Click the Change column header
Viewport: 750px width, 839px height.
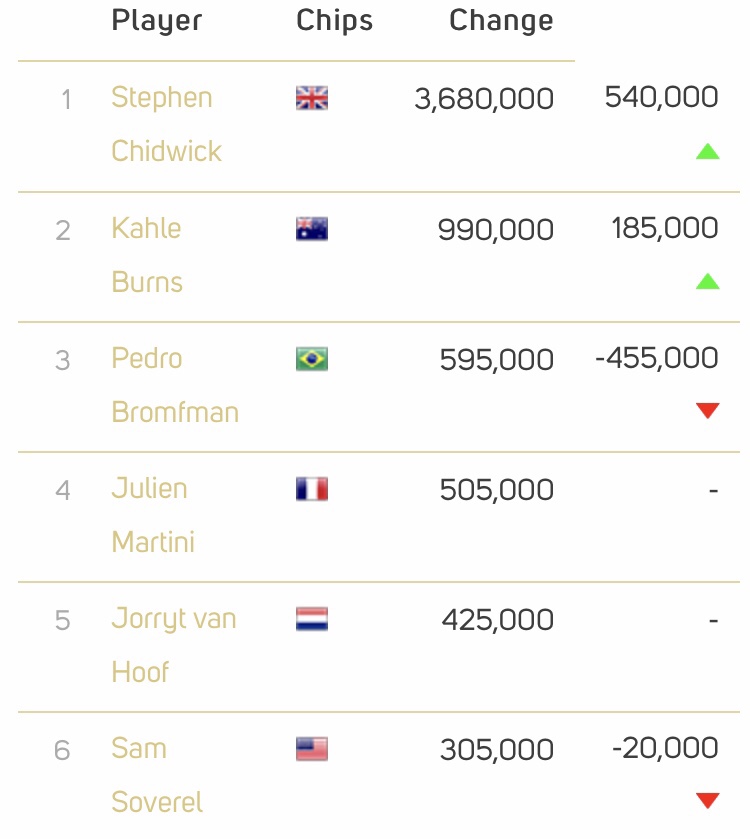(x=501, y=20)
